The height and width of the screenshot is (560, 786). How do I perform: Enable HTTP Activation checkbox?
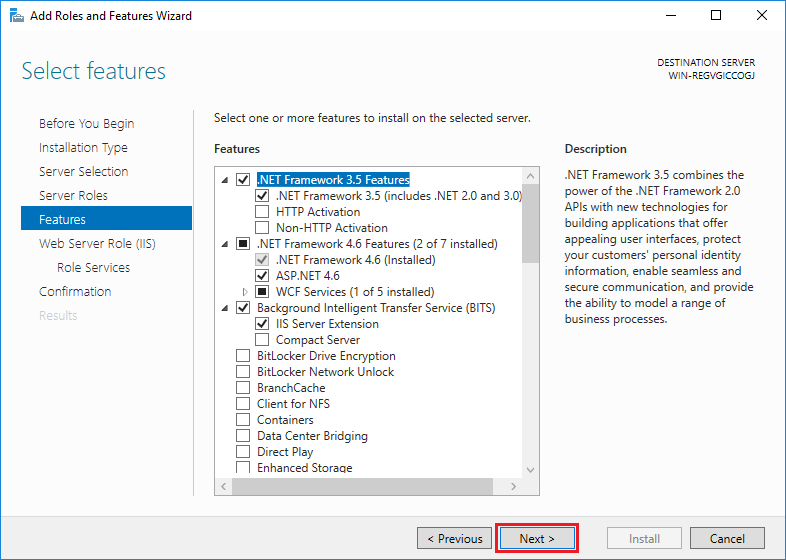click(x=262, y=212)
